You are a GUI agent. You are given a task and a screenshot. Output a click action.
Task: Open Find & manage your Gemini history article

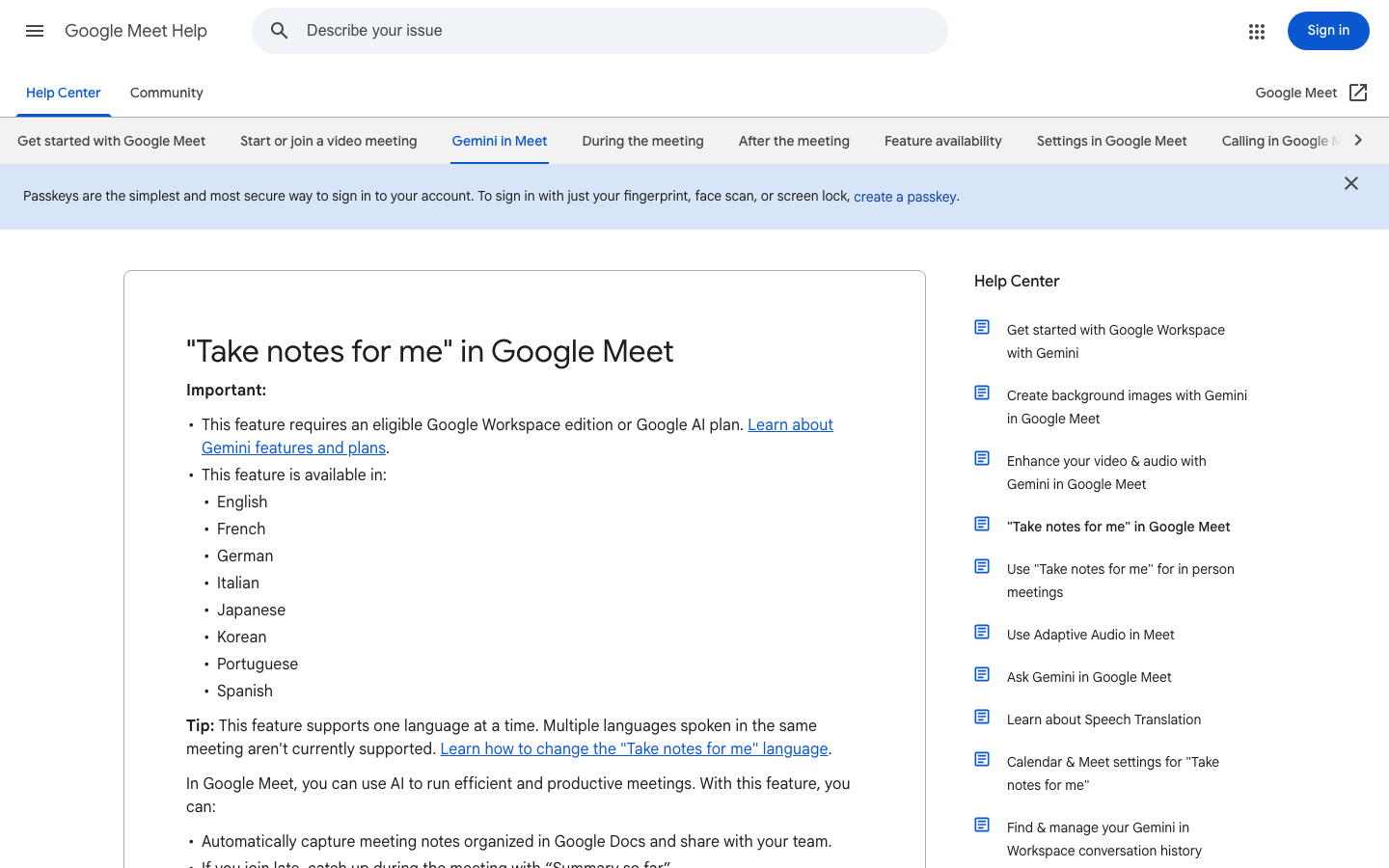coord(1103,839)
